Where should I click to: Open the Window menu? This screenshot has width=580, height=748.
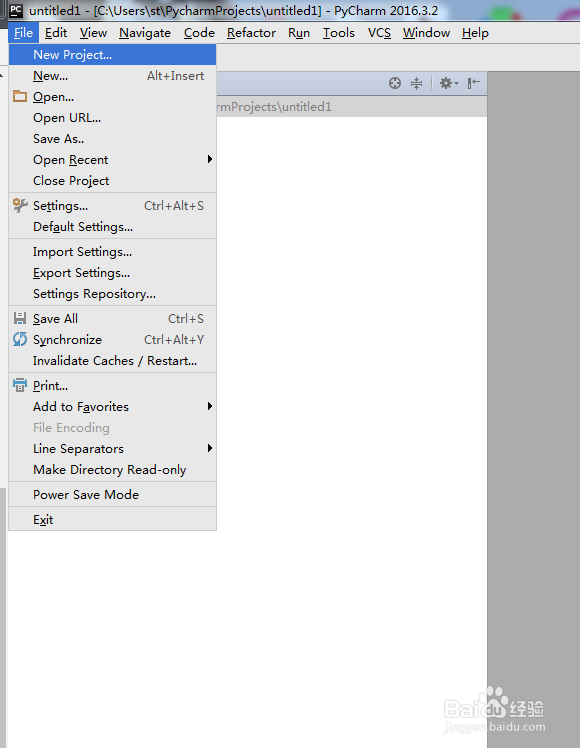coord(426,33)
